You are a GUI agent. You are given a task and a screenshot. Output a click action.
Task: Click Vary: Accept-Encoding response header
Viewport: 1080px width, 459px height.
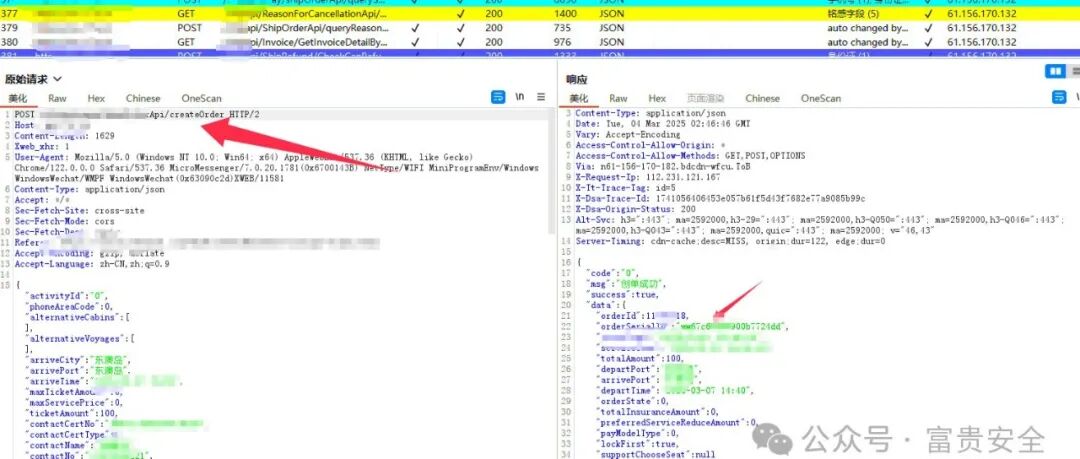point(627,134)
